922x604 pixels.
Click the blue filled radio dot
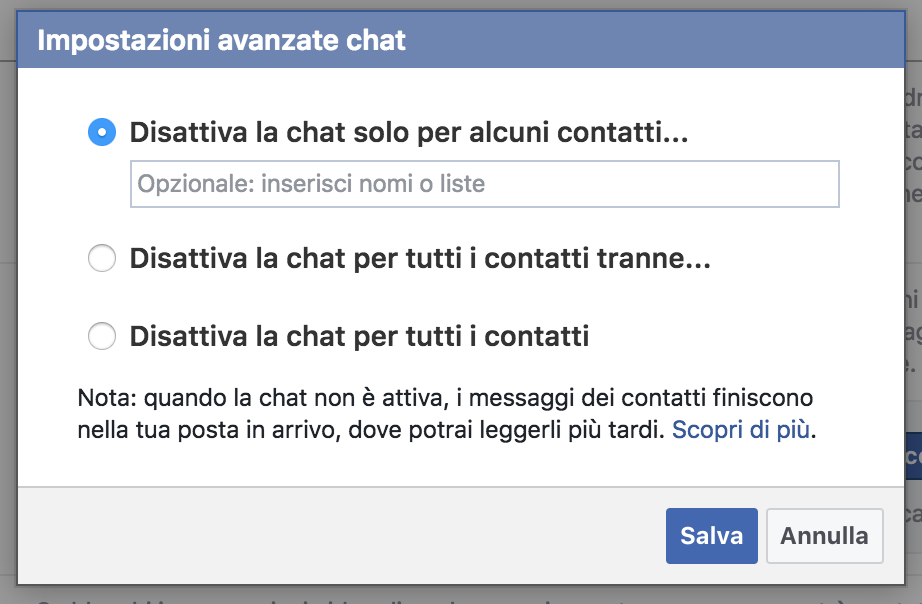pyautogui.click(x=102, y=132)
